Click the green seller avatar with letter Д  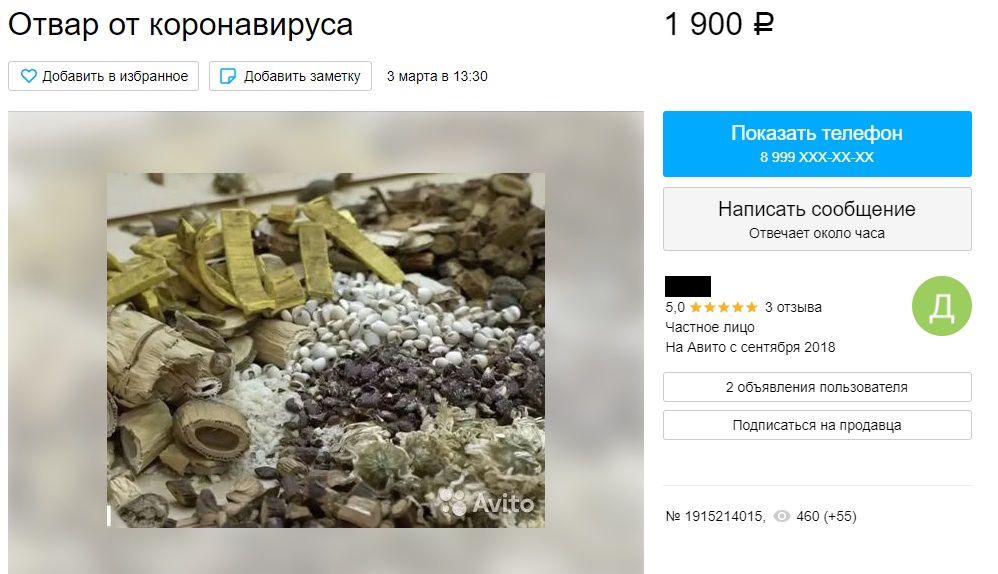(941, 306)
